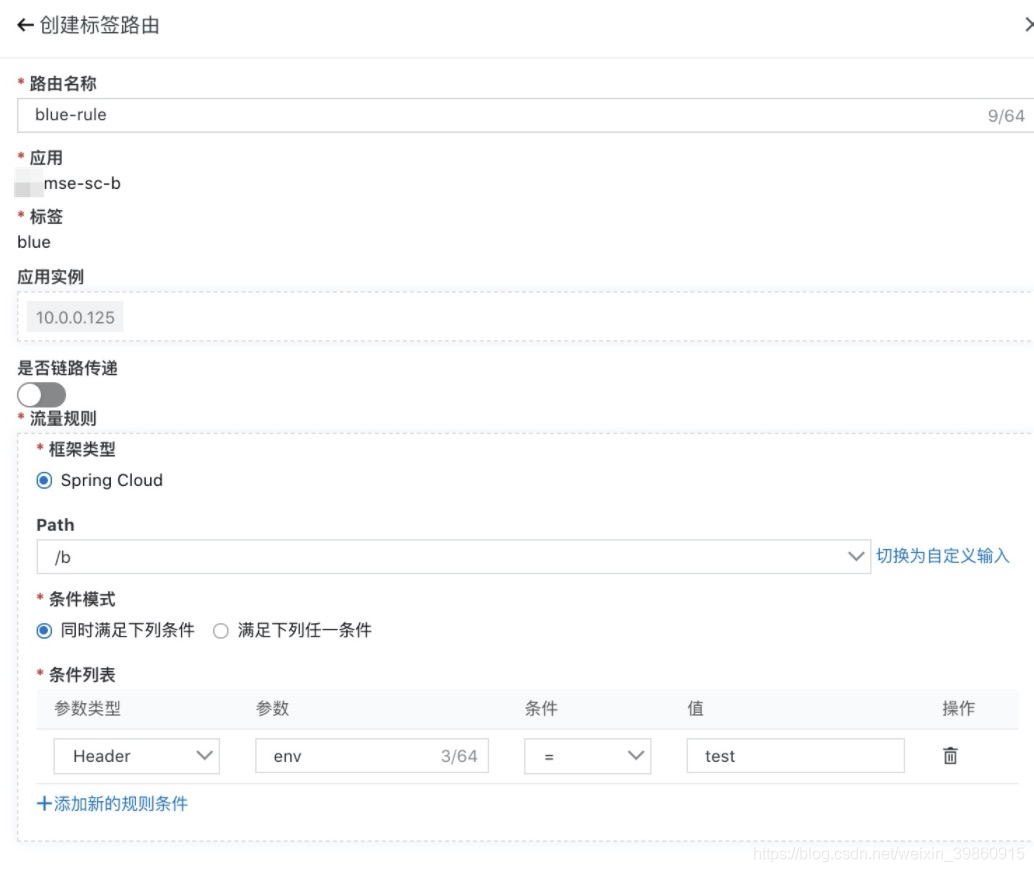Enable the 是否链路传递 switch
The image size is (1034, 872).
pyautogui.click(x=40, y=395)
